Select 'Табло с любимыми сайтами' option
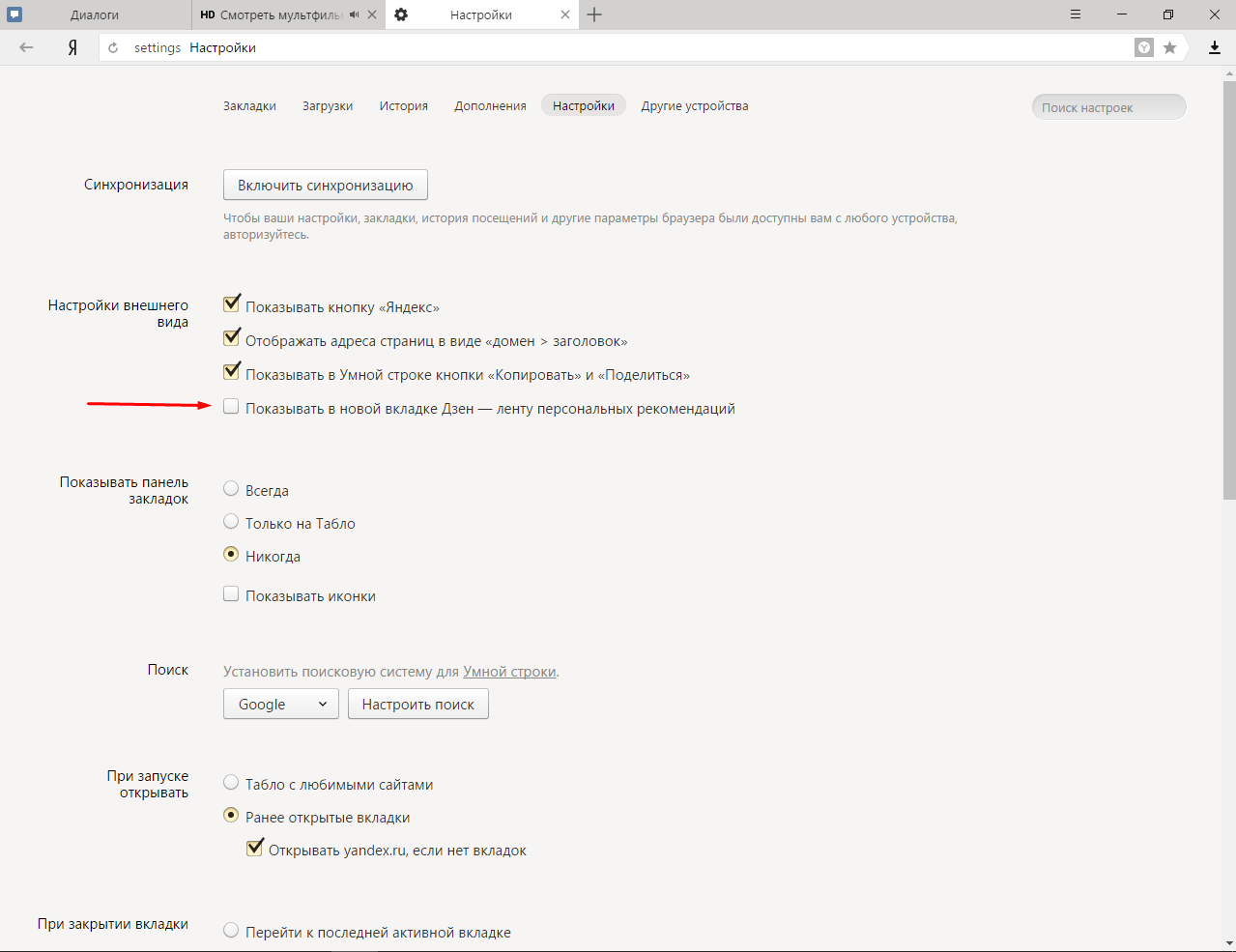This screenshot has width=1236, height=952. 231,783
